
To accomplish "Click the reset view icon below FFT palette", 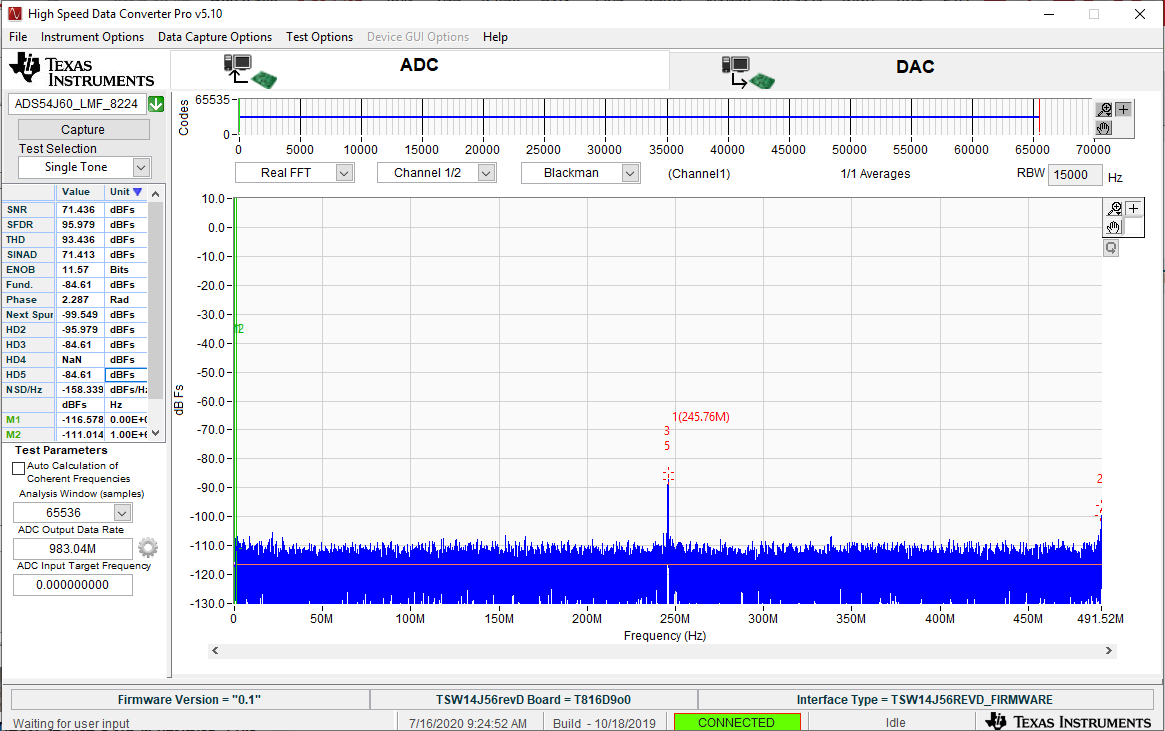I will click(1111, 248).
